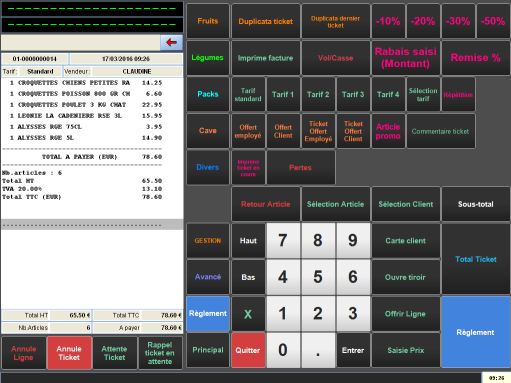The width and height of the screenshot is (511, 383).
Task: Switch to Tarif 4 pricing
Action: 388,94
